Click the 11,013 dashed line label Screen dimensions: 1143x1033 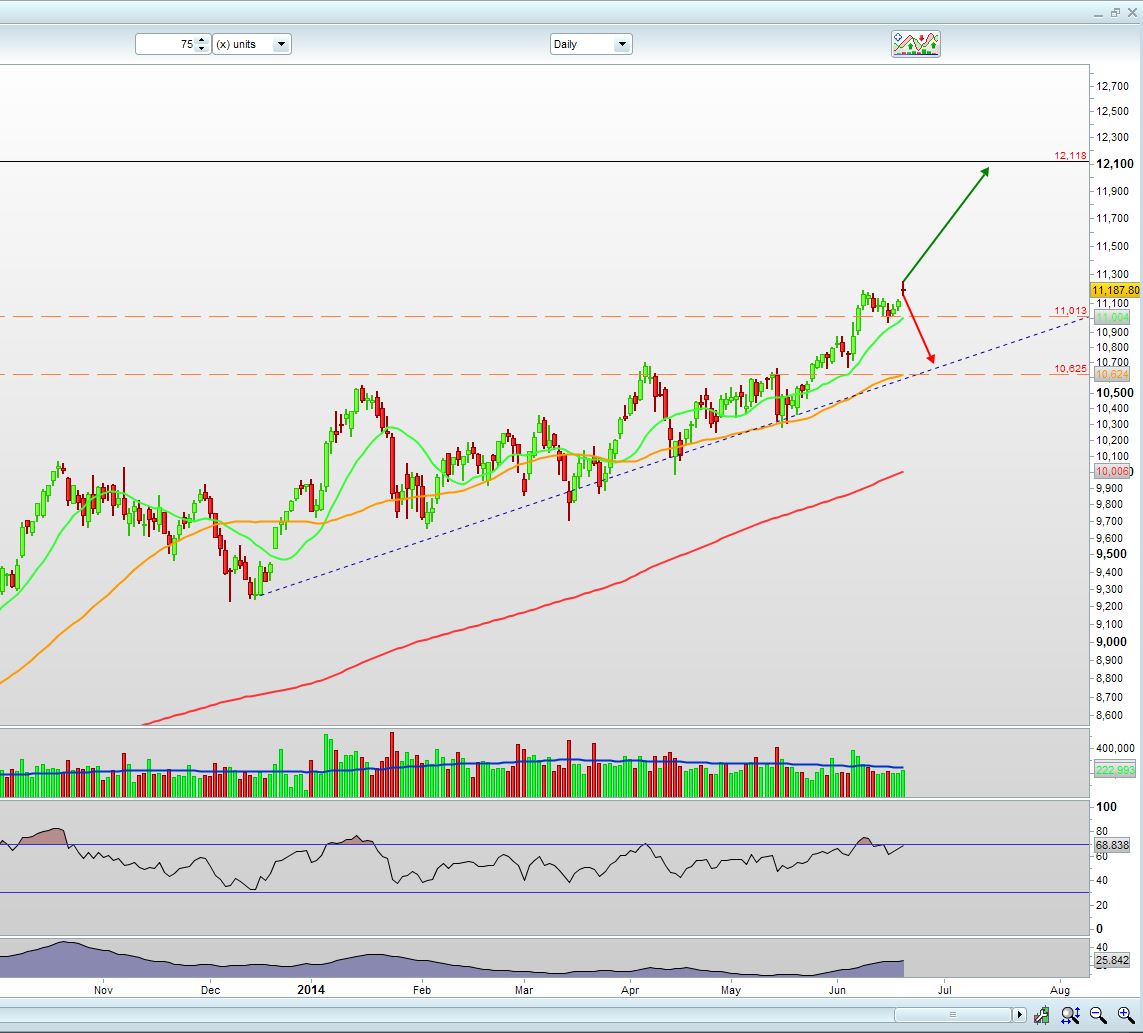point(1070,311)
